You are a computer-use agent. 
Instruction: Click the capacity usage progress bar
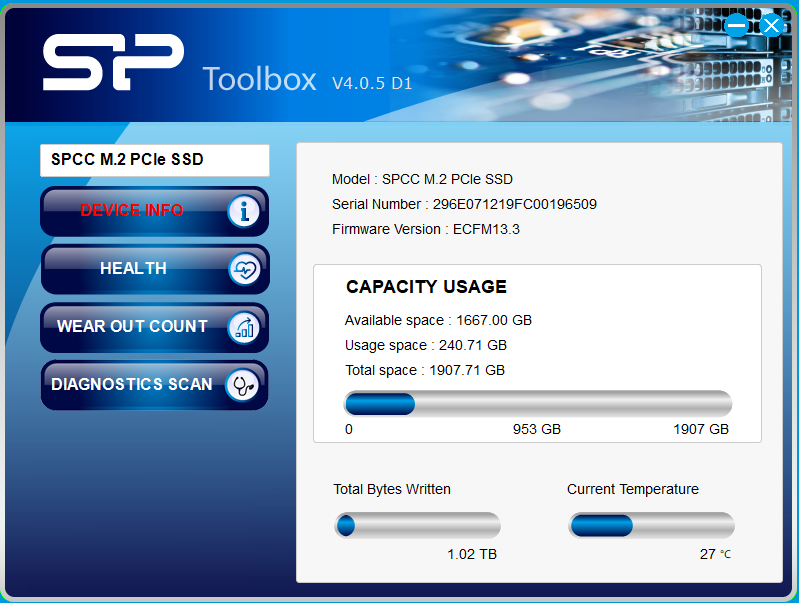(538, 404)
